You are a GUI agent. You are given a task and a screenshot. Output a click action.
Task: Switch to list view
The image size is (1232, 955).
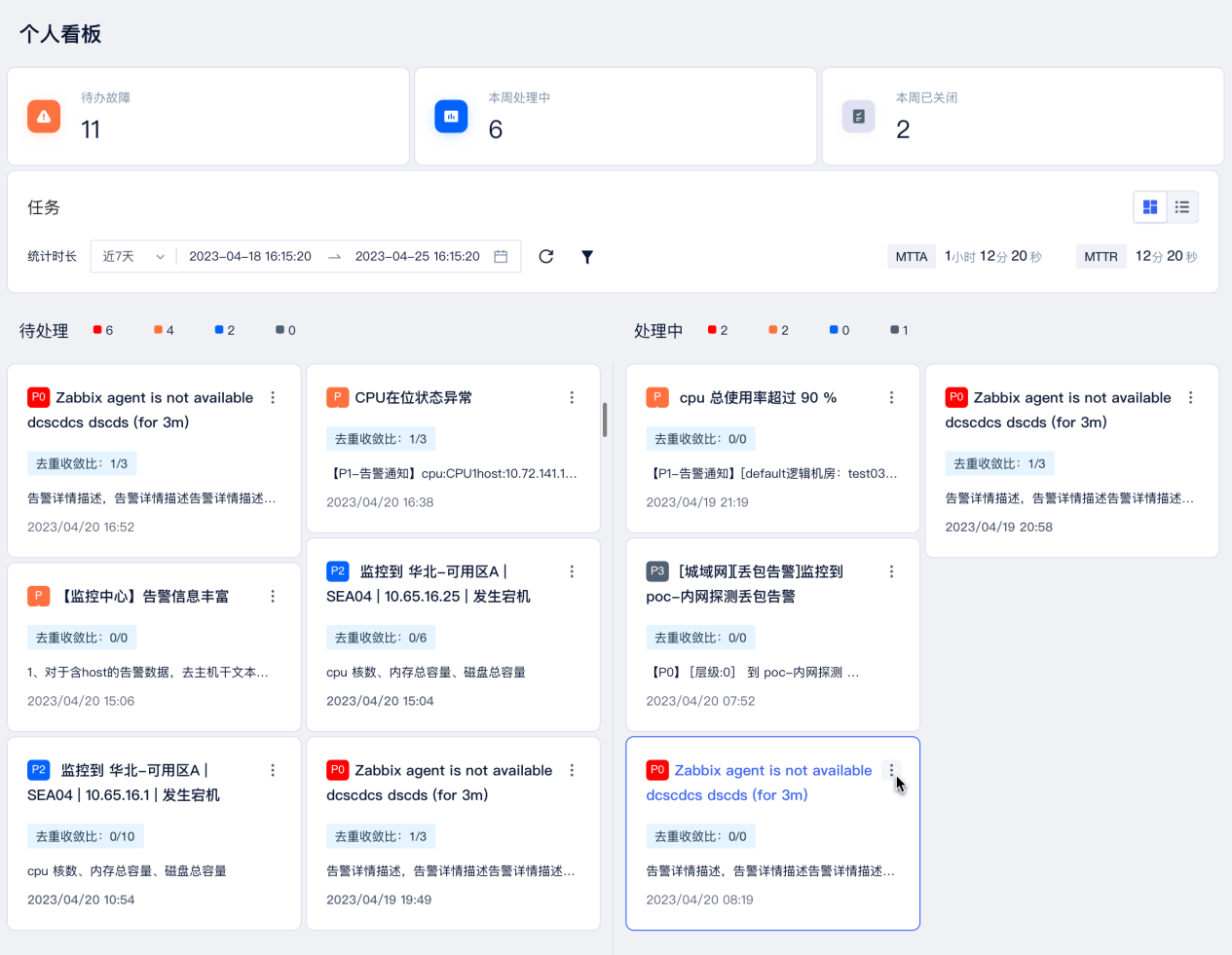coord(1182,207)
